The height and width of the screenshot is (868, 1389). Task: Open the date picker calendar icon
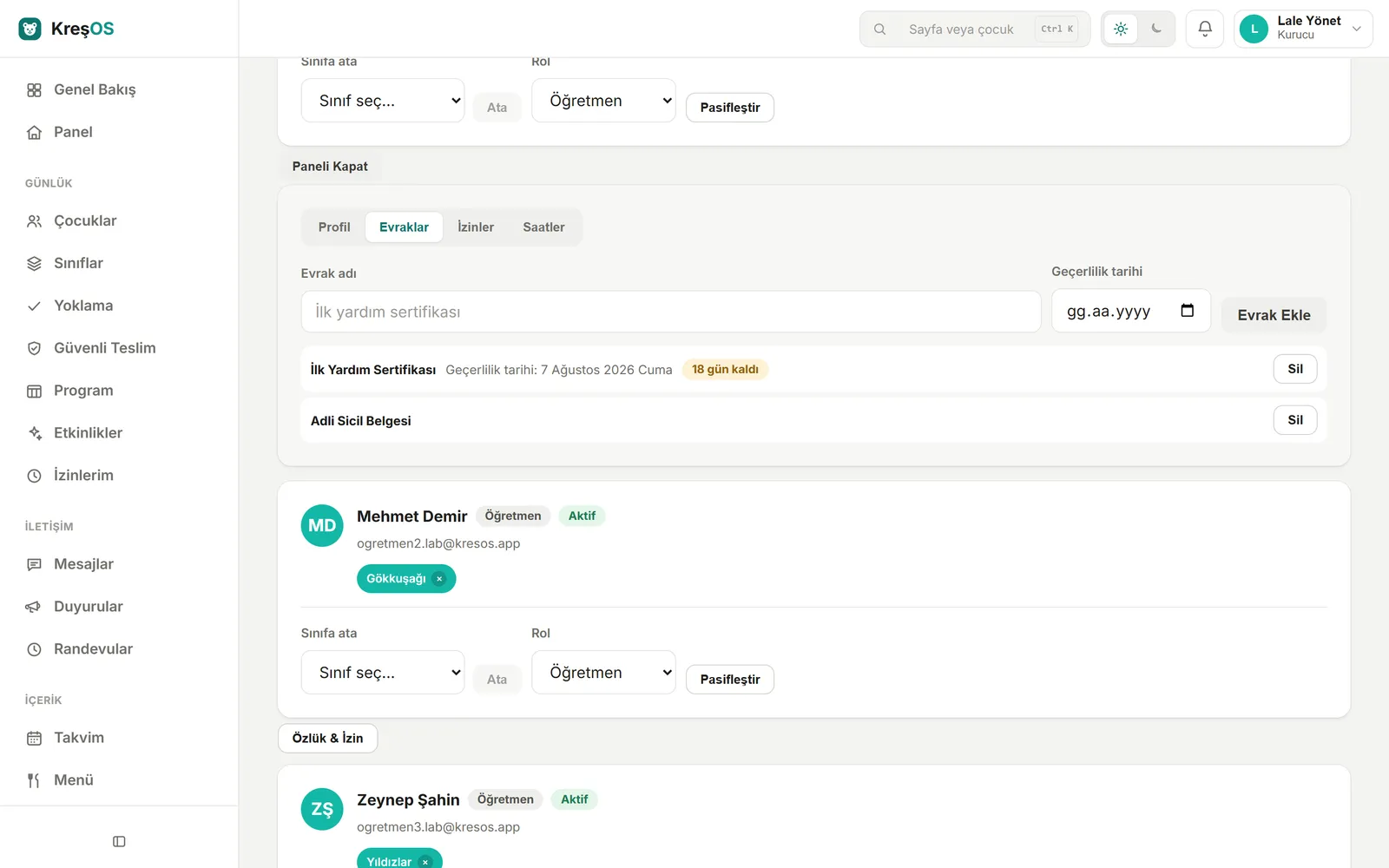tap(1188, 311)
